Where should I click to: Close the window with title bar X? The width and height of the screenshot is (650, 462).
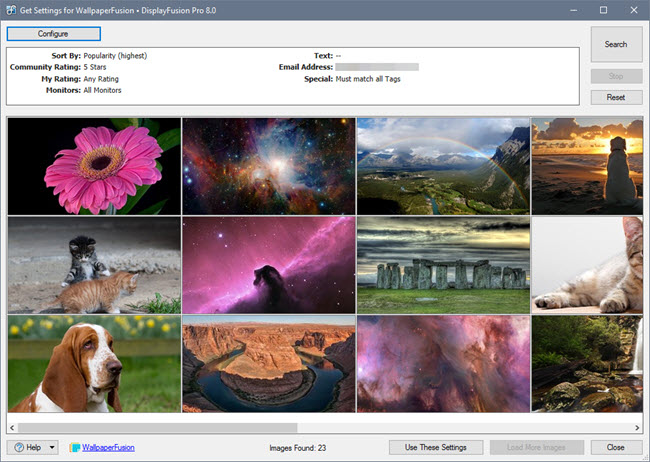pyautogui.click(x=634, y=10)
